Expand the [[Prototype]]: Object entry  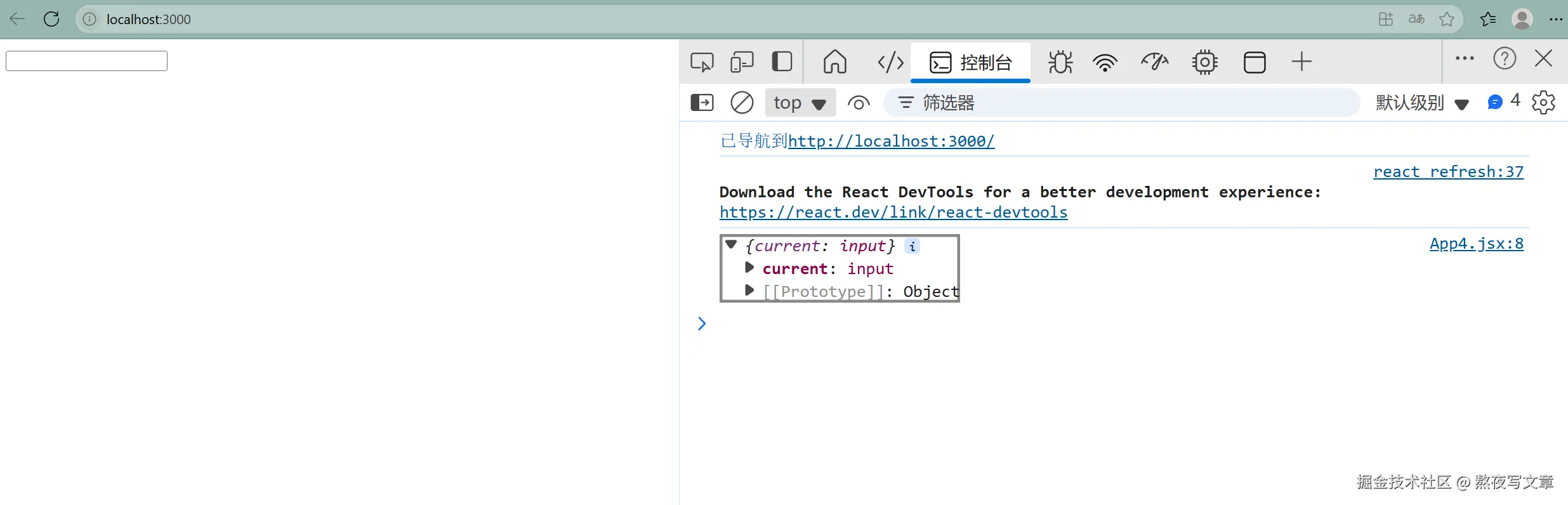(749, 291)
